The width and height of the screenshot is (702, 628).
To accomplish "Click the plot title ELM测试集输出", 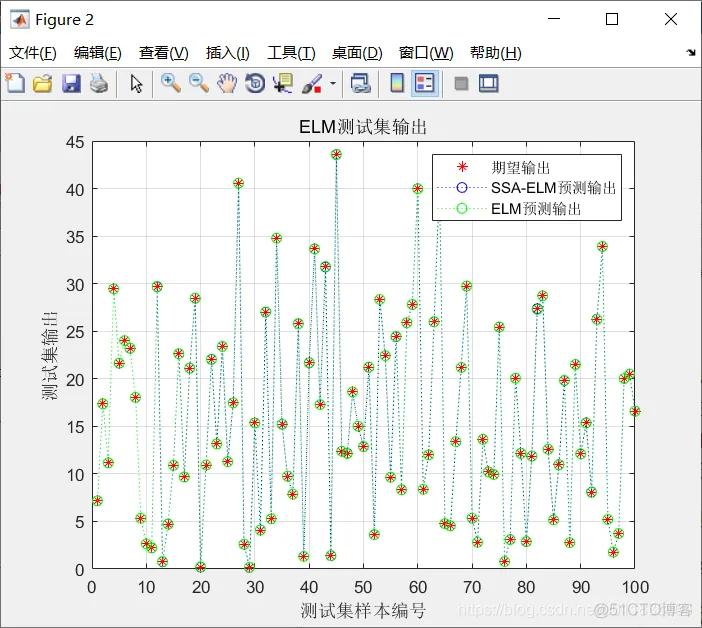I will point(363,127).
